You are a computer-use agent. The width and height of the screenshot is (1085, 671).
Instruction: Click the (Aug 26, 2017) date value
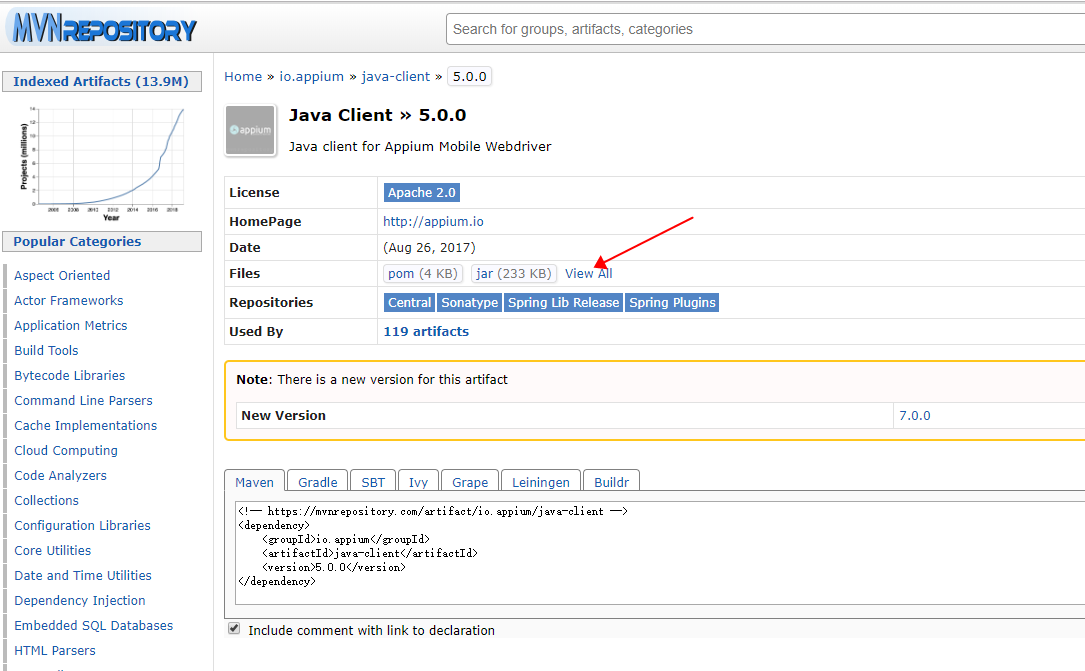pos(429,248)
